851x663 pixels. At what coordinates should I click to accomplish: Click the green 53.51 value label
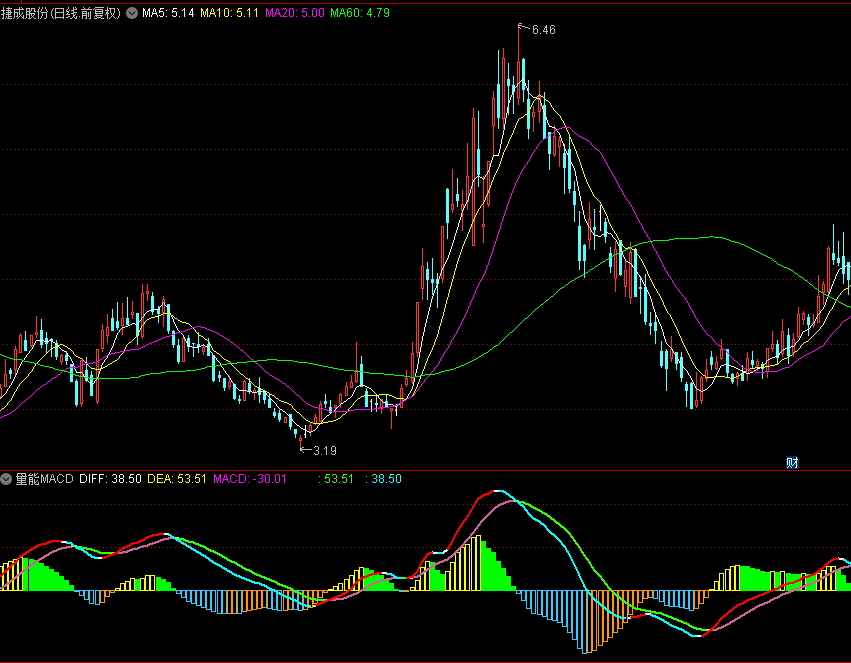click(x=339, y=479)
